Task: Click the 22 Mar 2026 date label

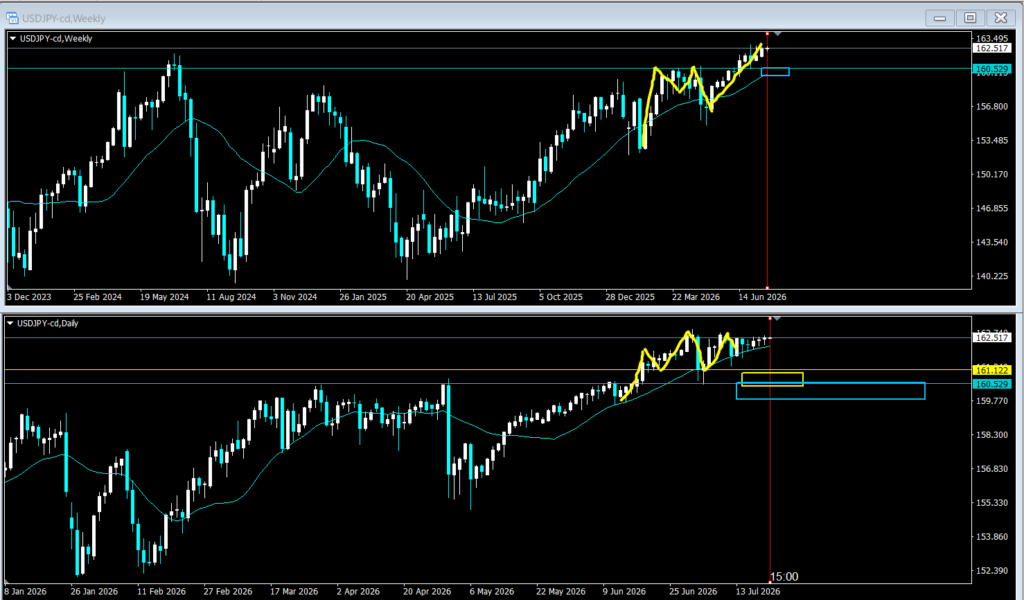Action: (696, 297)
